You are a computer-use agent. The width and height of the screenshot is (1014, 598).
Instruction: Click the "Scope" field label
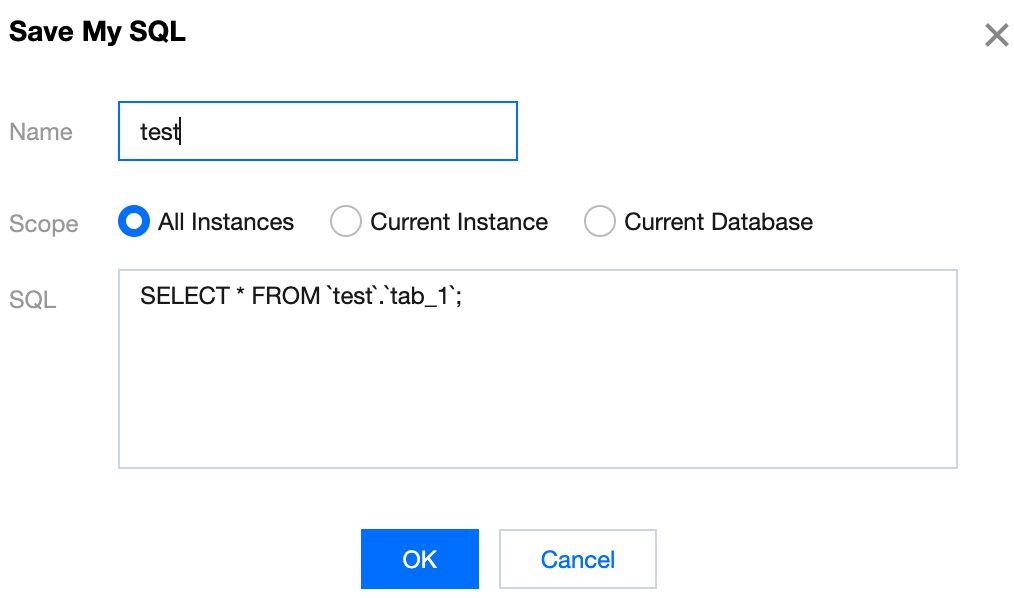(44, 224)
